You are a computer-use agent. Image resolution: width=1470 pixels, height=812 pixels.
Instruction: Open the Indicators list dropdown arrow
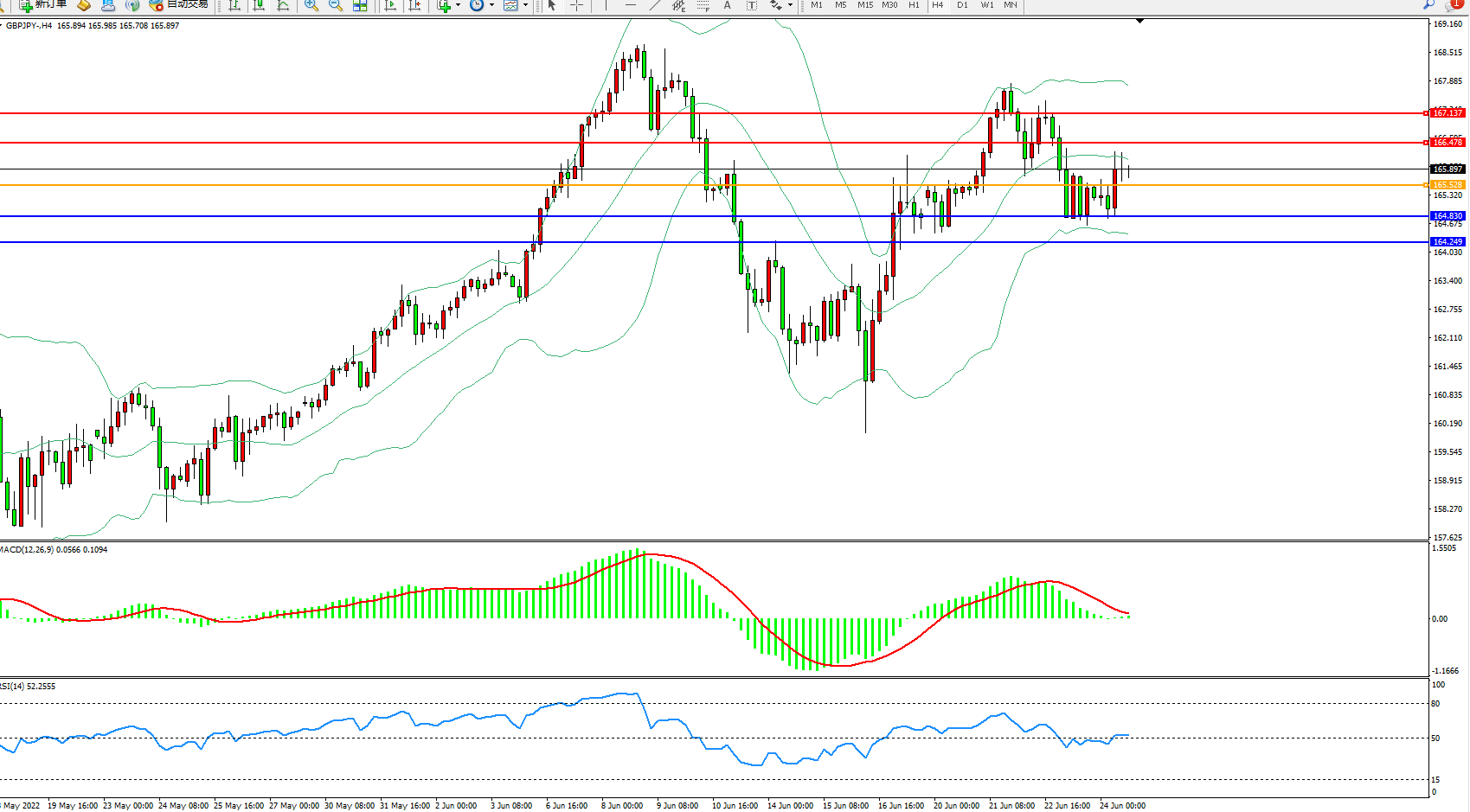click(x=458, y=5)
